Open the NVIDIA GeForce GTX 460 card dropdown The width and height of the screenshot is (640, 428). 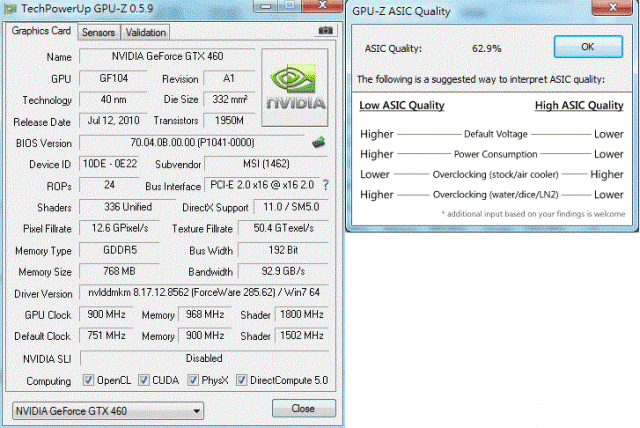[108, 411]
